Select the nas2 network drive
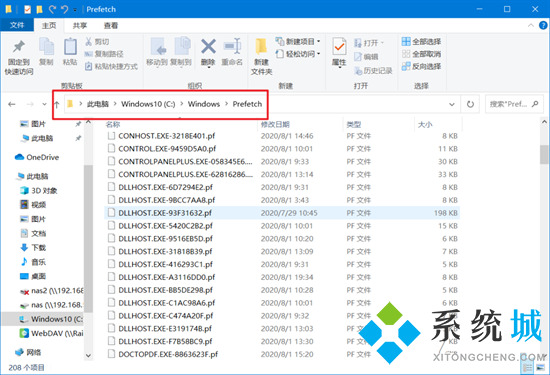Image resolution: width=550 pixels, height=375 pixels. (52, 291)
